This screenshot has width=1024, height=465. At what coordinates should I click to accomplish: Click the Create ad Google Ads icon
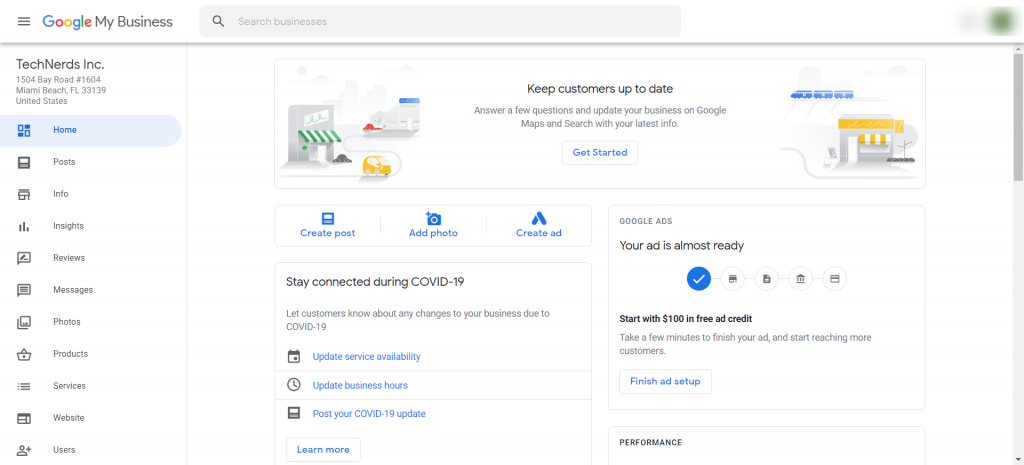point(539,218)
